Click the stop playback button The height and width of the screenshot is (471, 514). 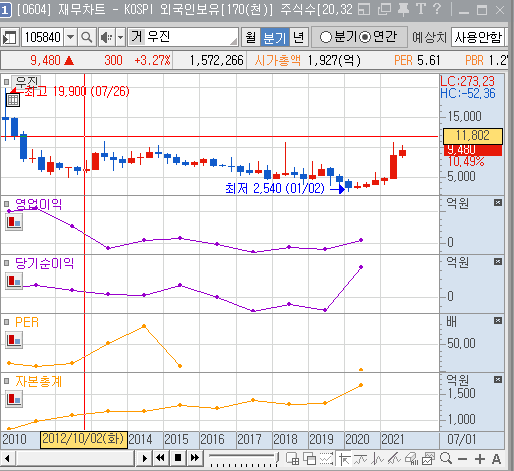pyautogui.click(x=178, y=458)
